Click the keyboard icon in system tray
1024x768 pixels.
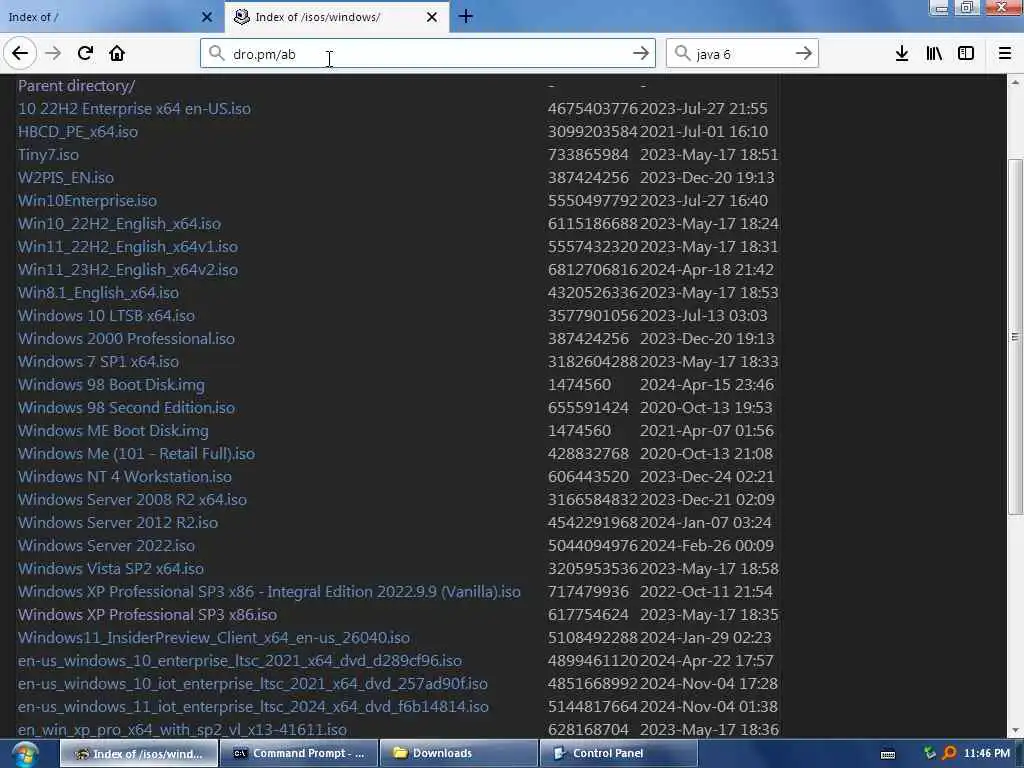(888, 754)
